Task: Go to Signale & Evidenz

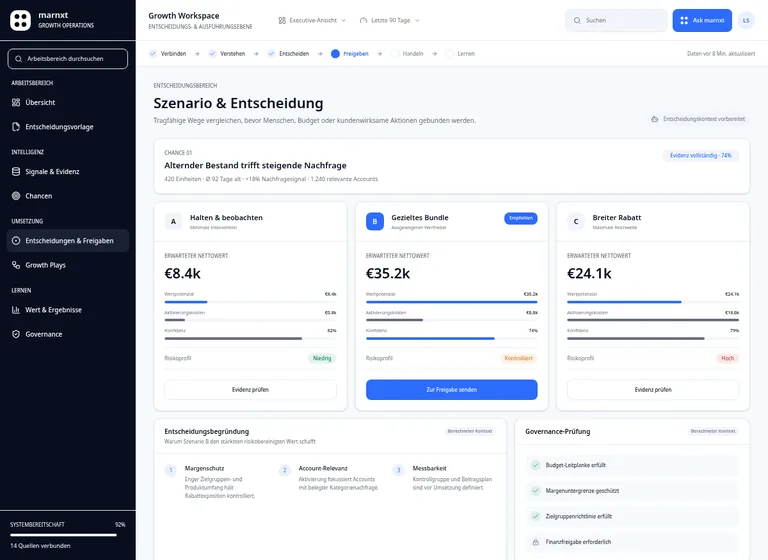Action: [x=68, y=171]
